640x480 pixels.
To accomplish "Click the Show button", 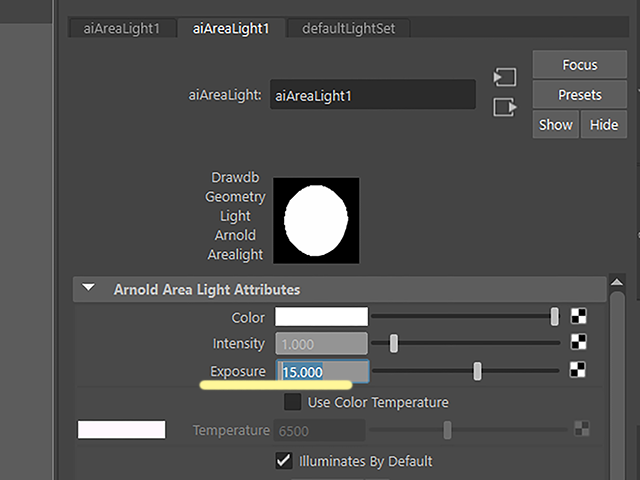I will (556, 124).
